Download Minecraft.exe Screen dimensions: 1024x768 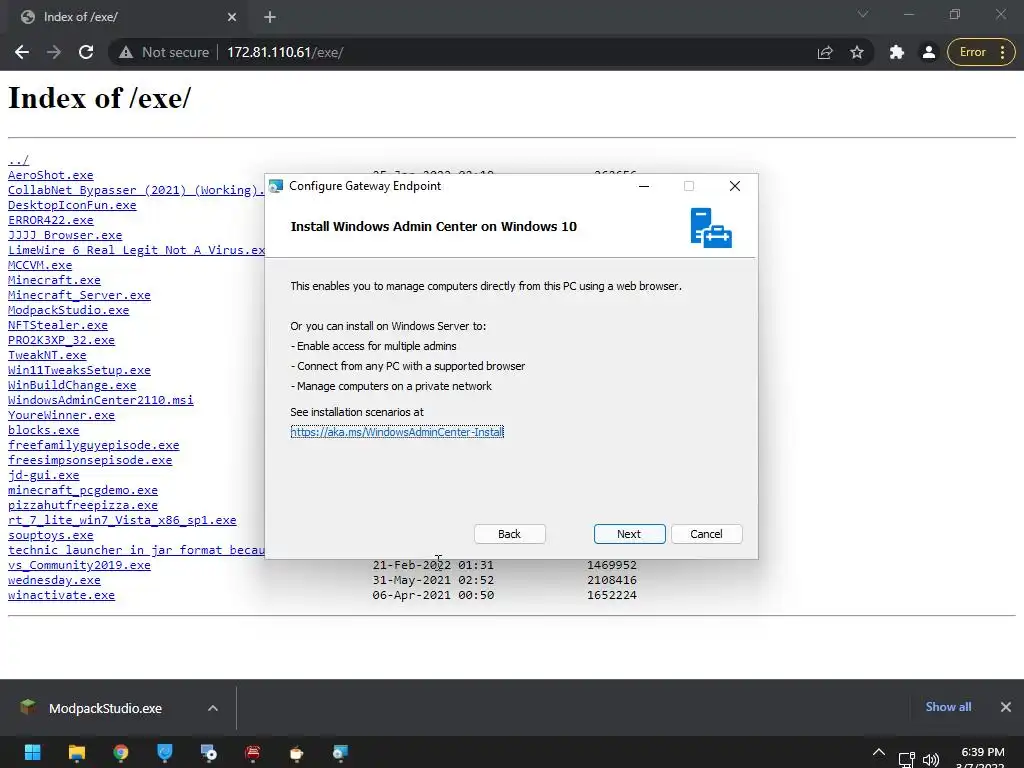[x=54, y=280]
